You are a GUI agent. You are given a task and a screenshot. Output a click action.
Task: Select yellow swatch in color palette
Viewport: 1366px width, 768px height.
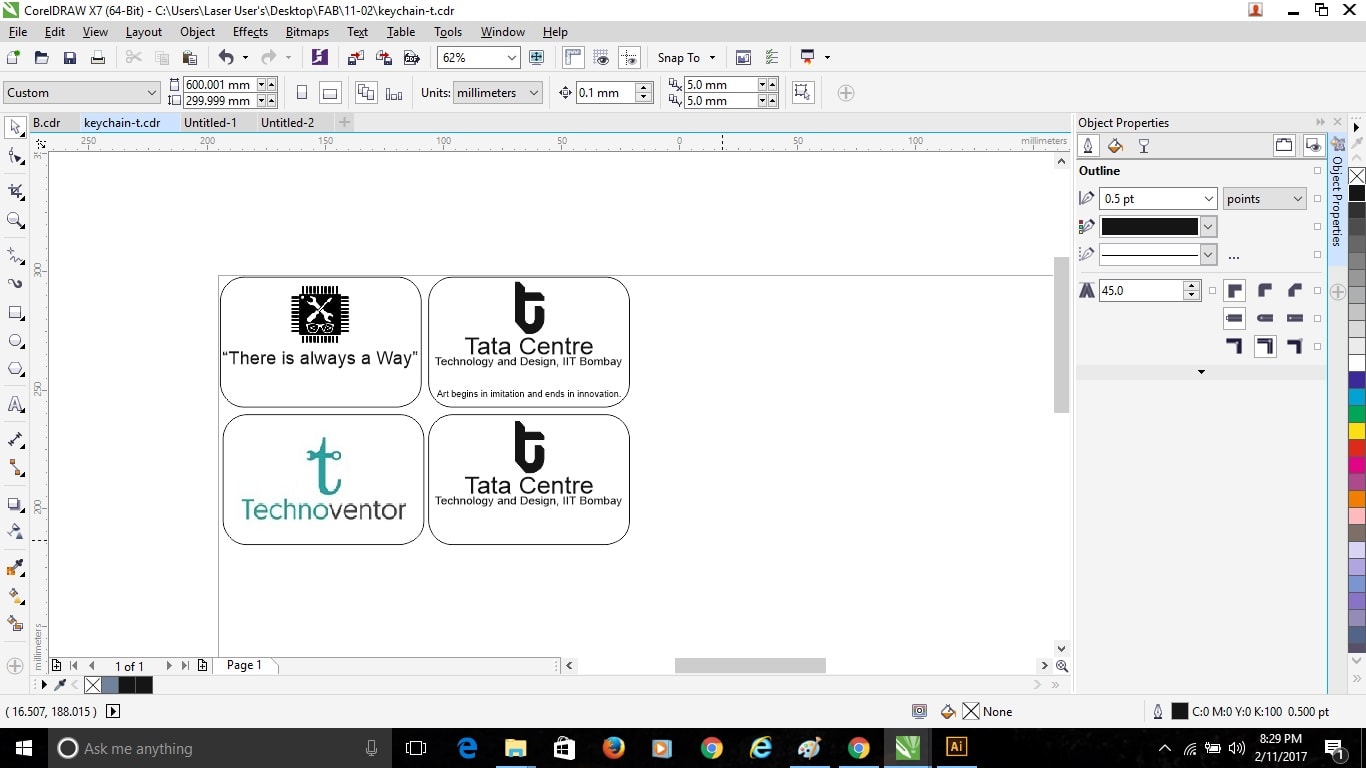[x=1357, y=431]
